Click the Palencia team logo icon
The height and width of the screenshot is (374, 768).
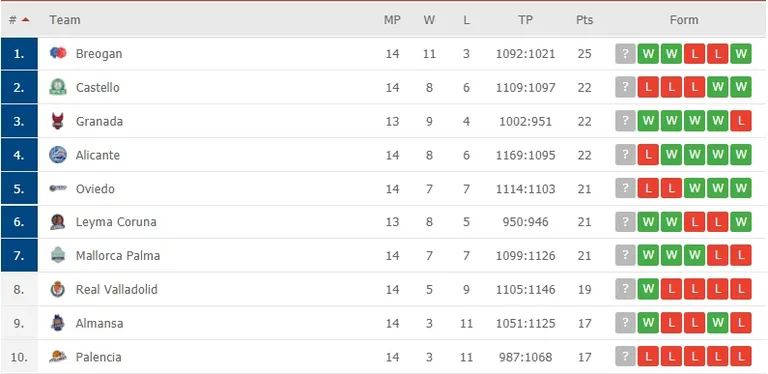[58, 357]
